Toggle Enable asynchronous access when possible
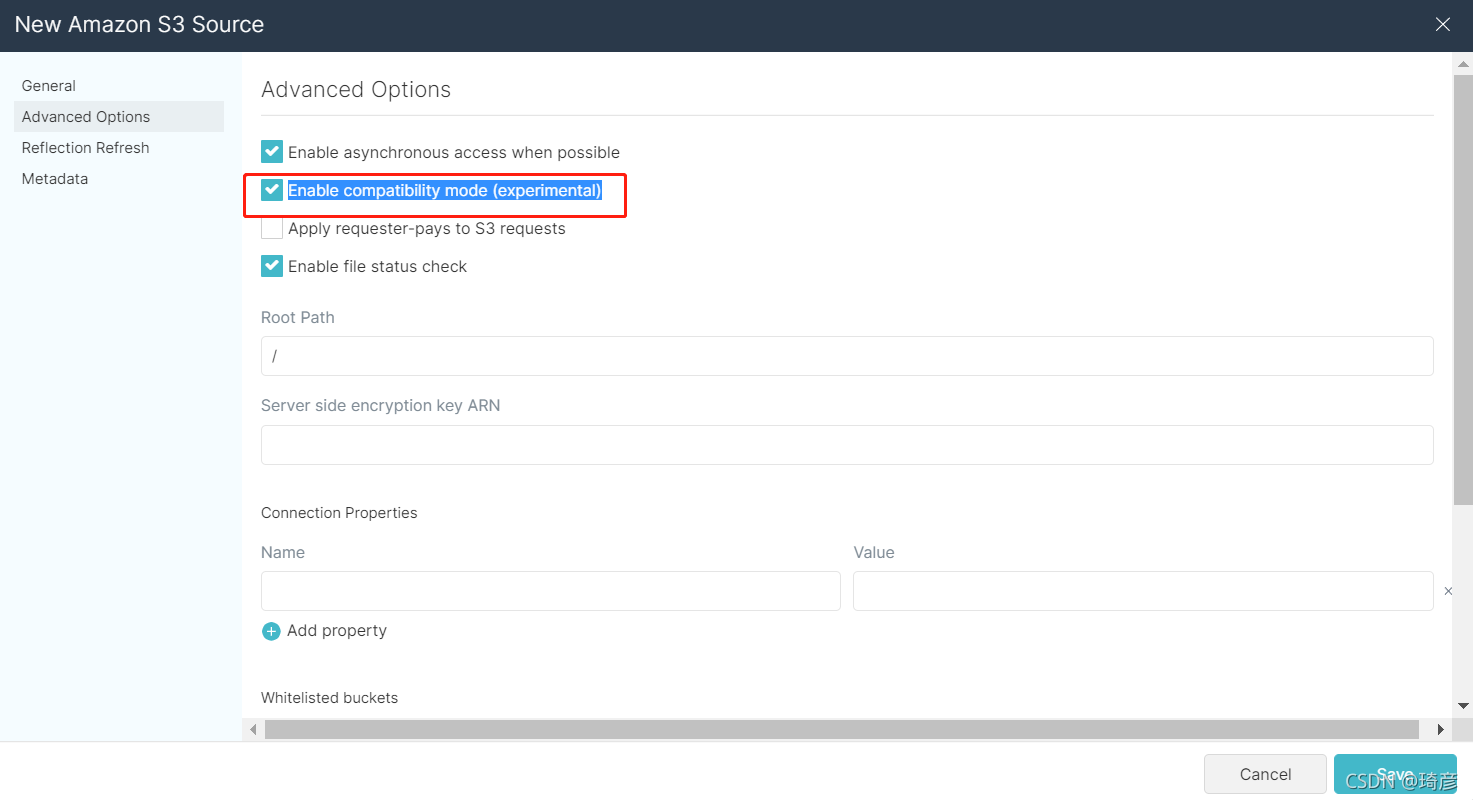The height and width of the screenshot is (800, 1473). coord(272,152)
